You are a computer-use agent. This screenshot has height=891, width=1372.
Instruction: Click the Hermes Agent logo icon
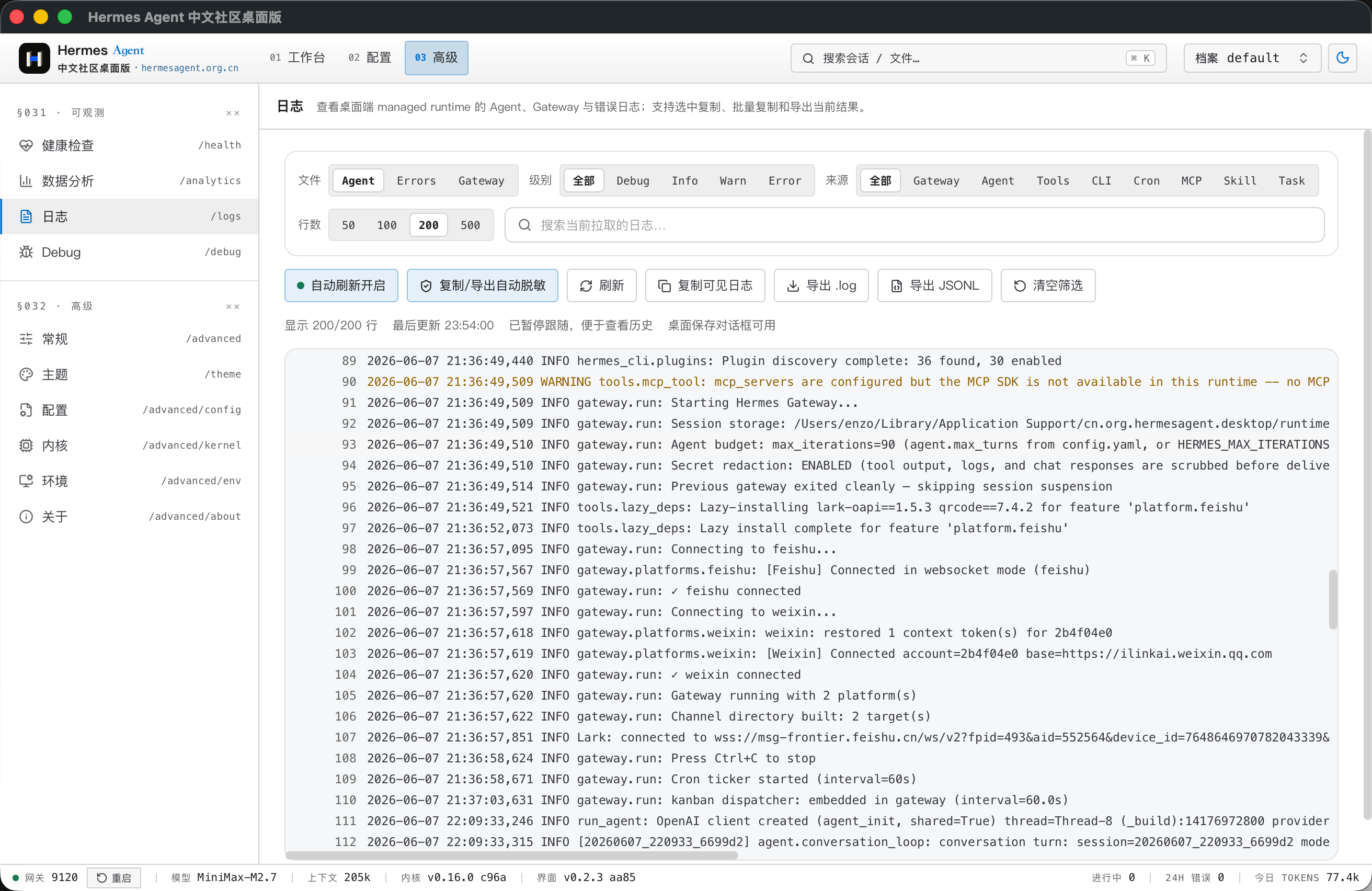(34, 58)
